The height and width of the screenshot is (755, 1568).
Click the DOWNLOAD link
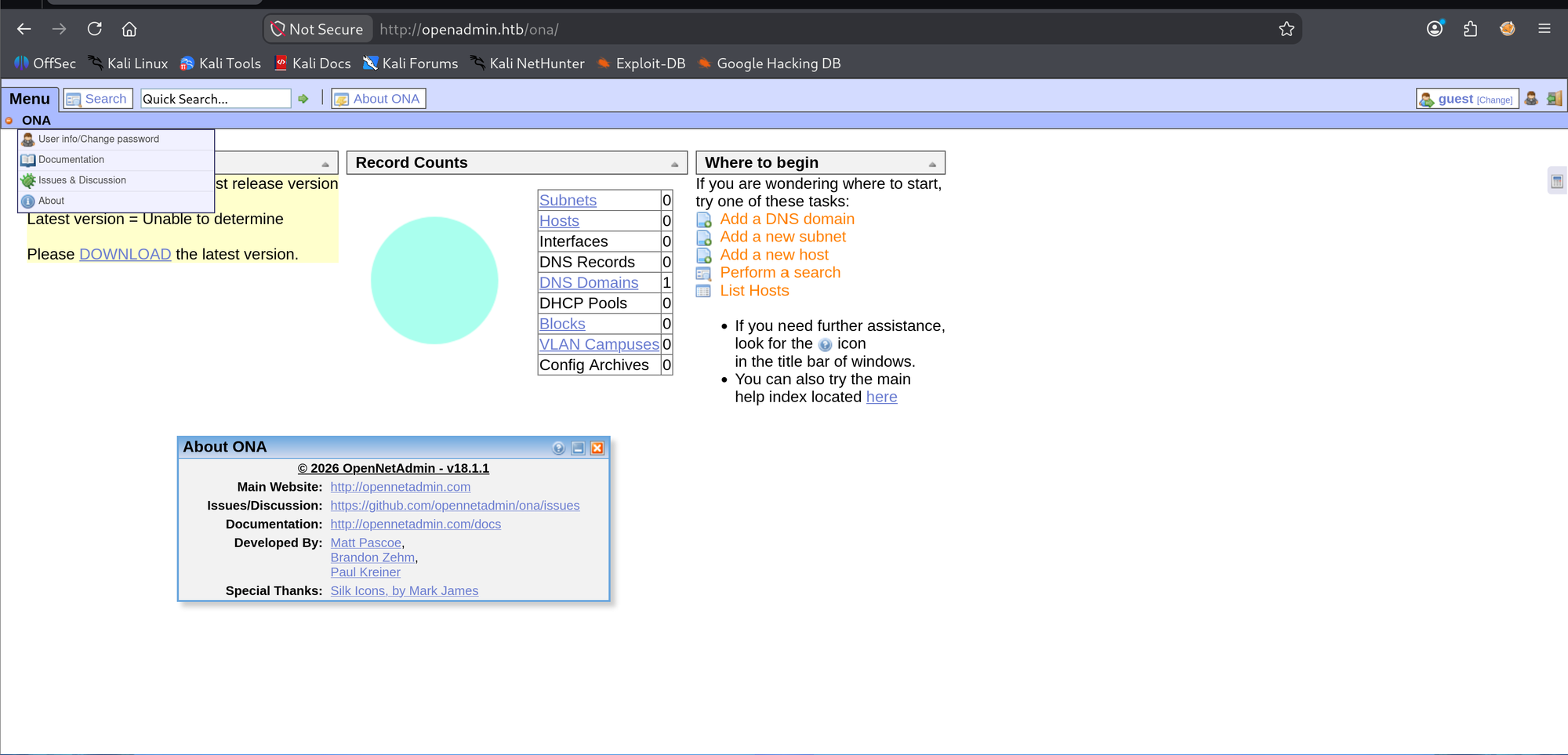point(125,254)
